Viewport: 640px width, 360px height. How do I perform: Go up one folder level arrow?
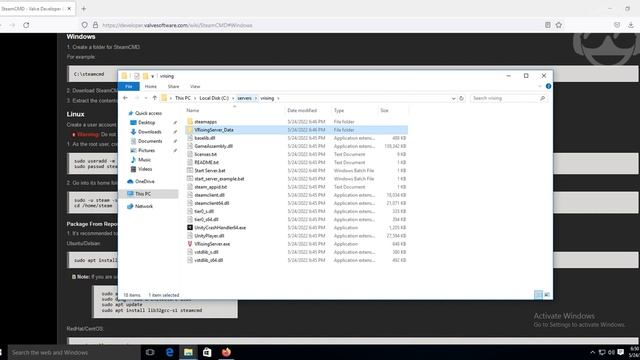pyautogui.click(x=155, y=98)
